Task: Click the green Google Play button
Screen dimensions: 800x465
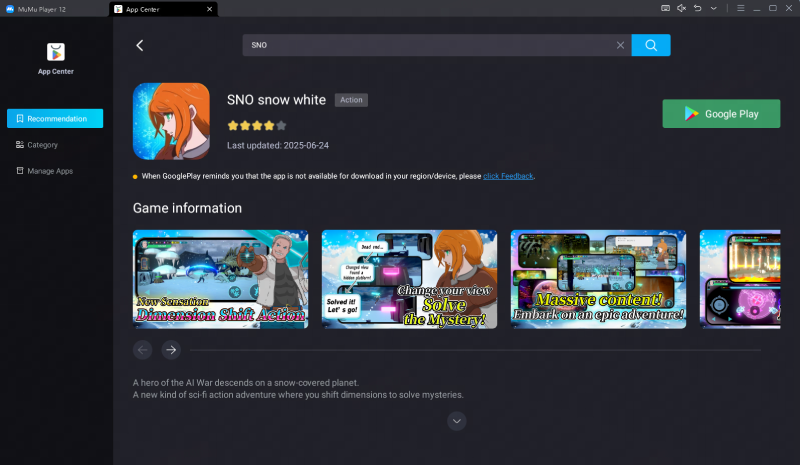Action: [721, 114]
